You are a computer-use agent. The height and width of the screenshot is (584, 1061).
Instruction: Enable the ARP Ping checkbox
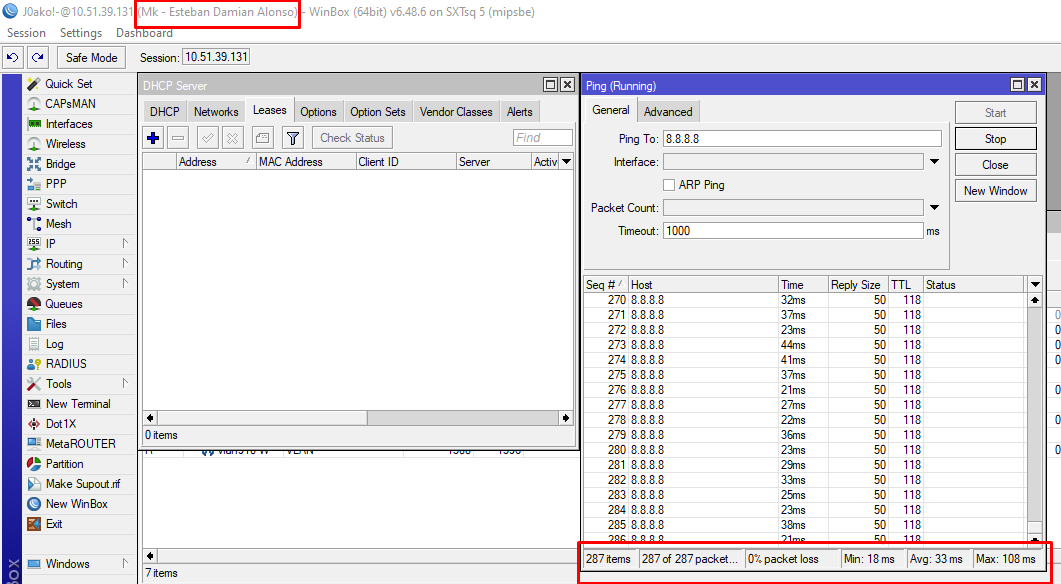669,185
